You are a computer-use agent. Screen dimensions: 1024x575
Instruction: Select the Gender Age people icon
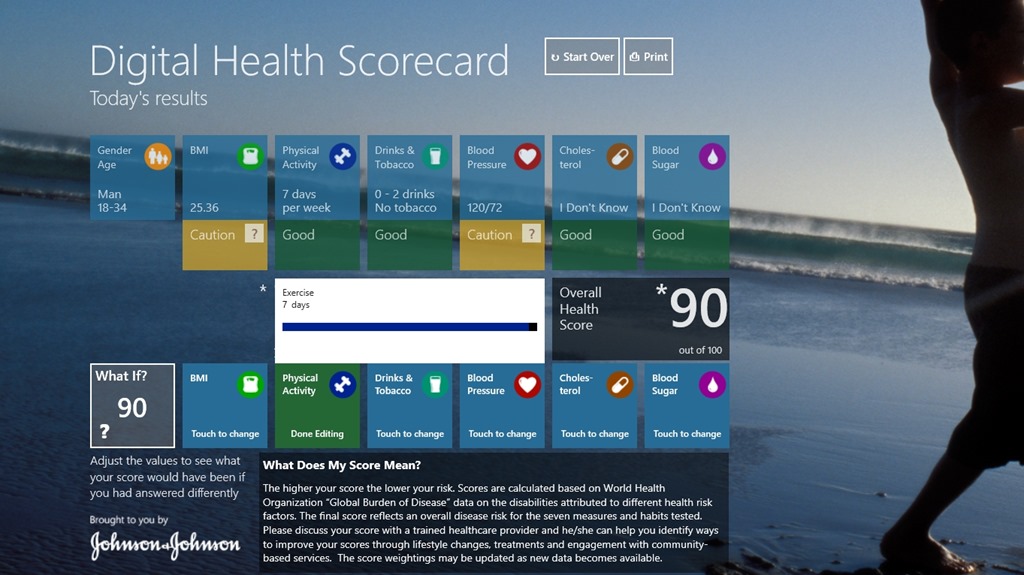157,157
